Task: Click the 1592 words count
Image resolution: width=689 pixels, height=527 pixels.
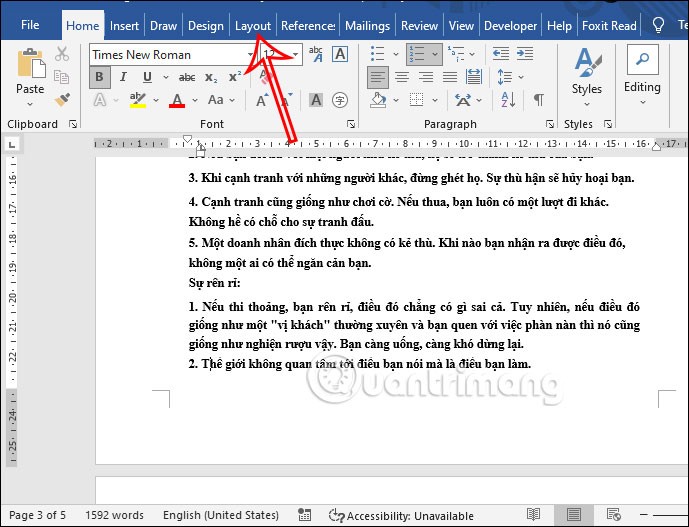Action: pyautogui.click(x=114, y=515)
